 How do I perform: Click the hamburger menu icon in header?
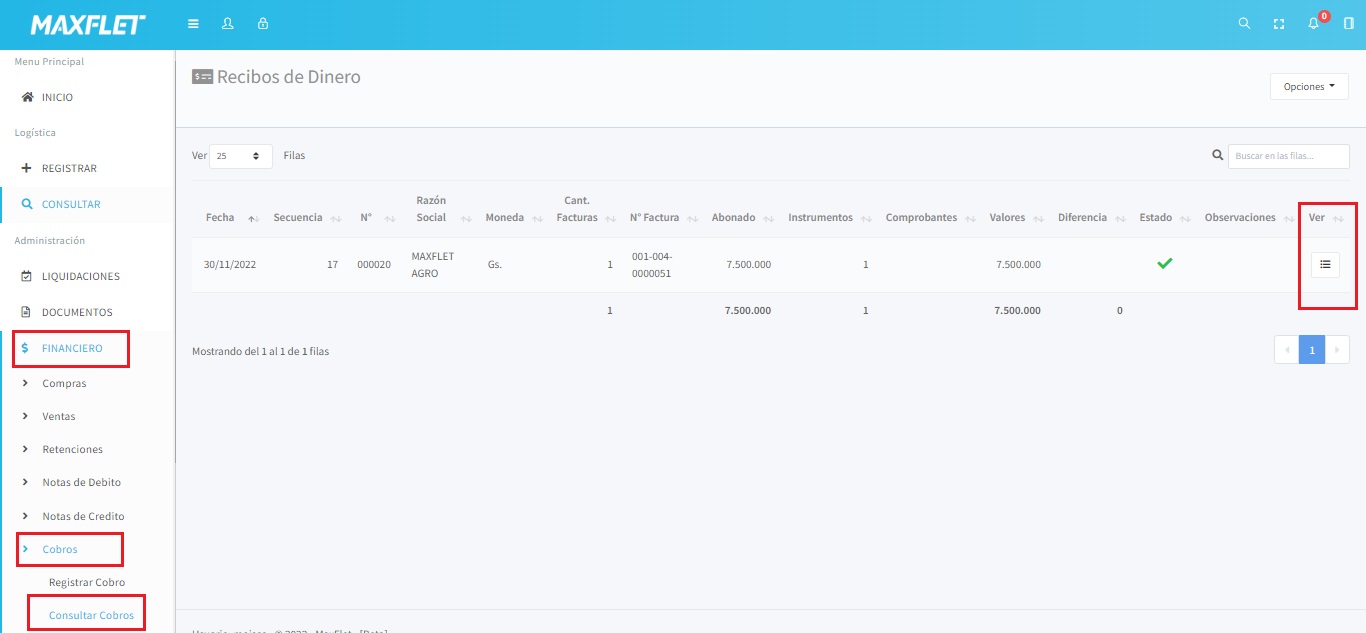pos(193,24)
